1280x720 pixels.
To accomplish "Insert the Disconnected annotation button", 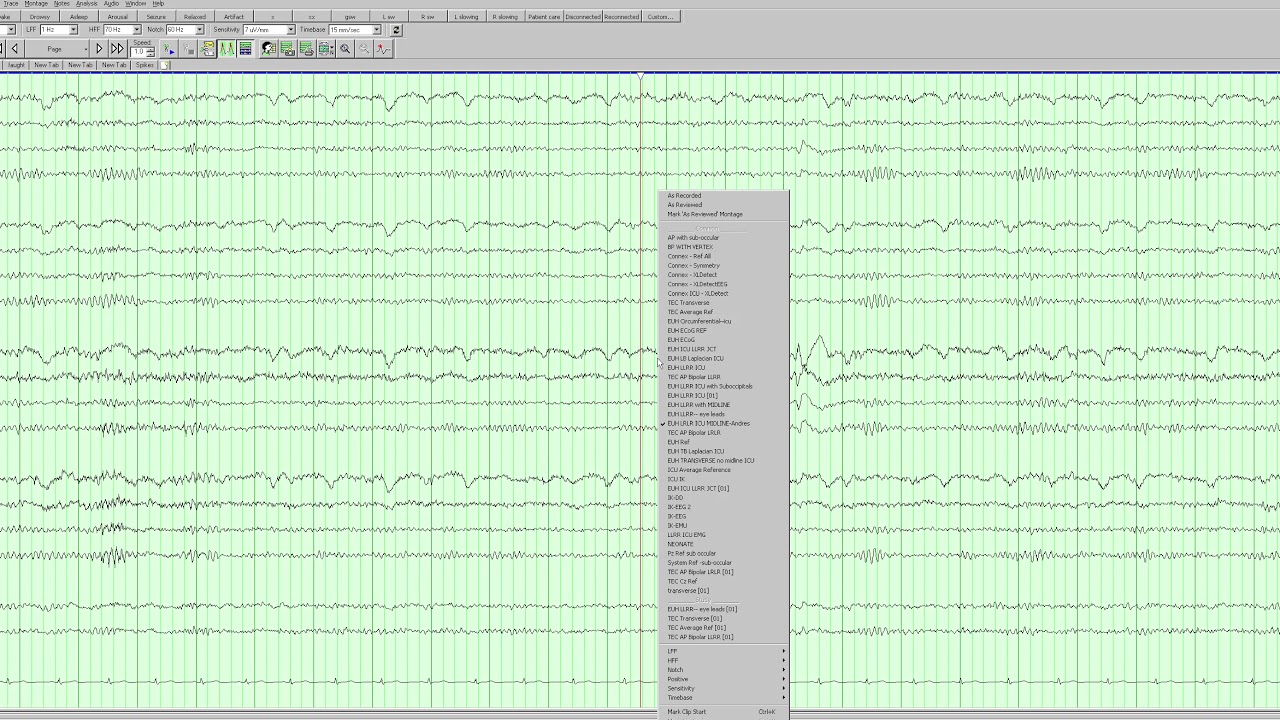I will [x=583, y=17].
